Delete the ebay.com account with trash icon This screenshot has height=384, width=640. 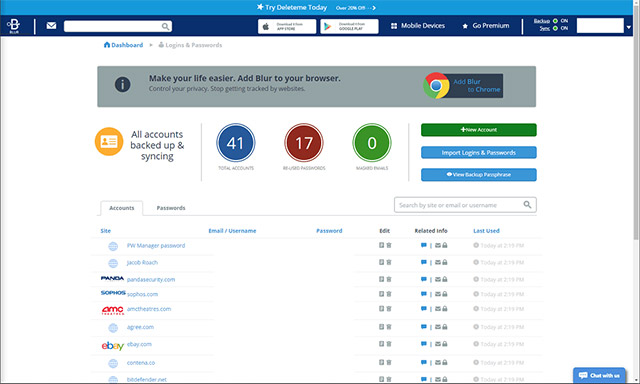(389, 344)
